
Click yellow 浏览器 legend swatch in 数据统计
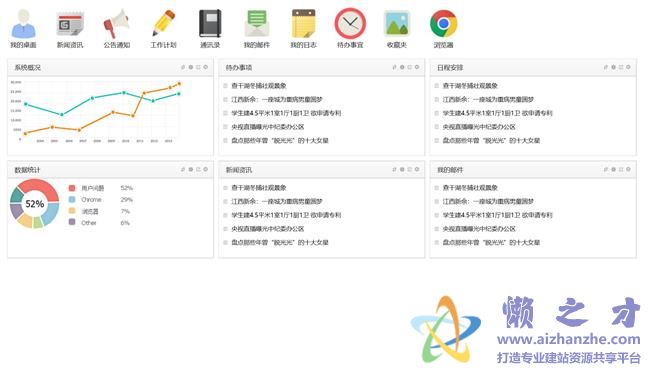(72, 211)
